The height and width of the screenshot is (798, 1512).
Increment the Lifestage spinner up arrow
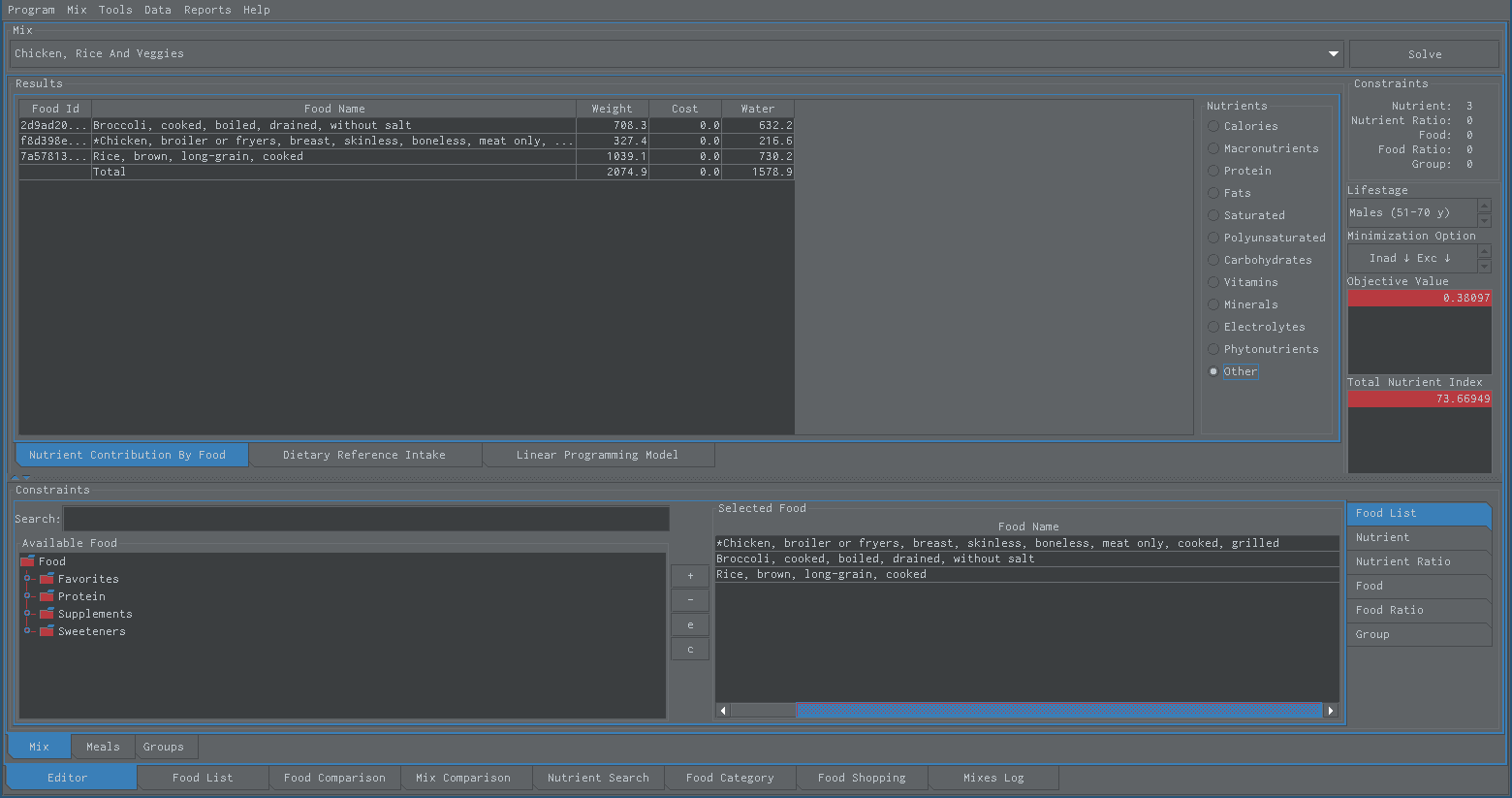[x=1484, y=206]
